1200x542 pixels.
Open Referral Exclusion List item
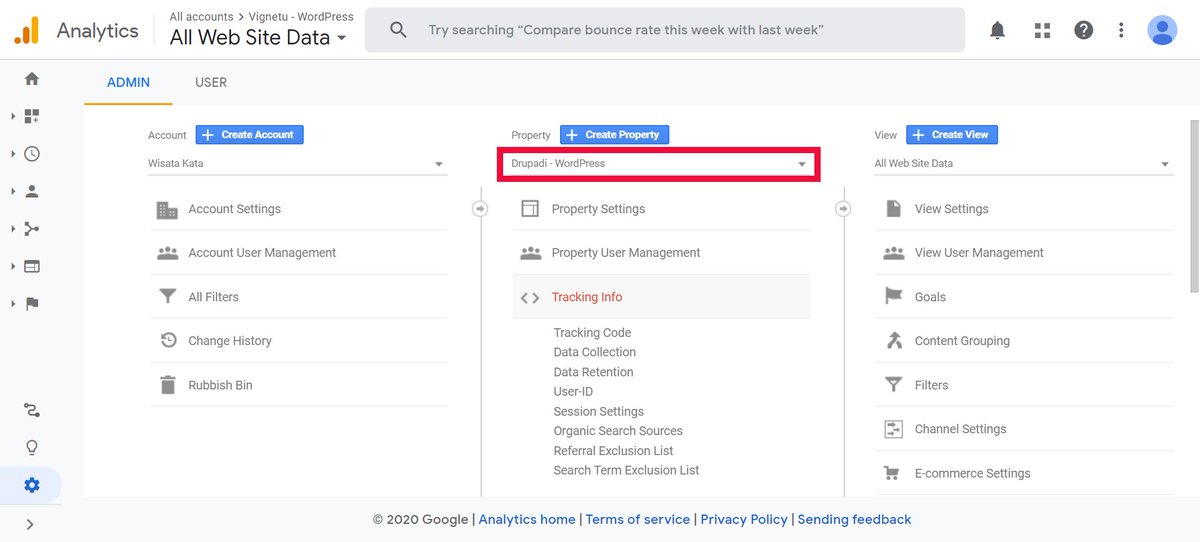click(x=613, y=451)
